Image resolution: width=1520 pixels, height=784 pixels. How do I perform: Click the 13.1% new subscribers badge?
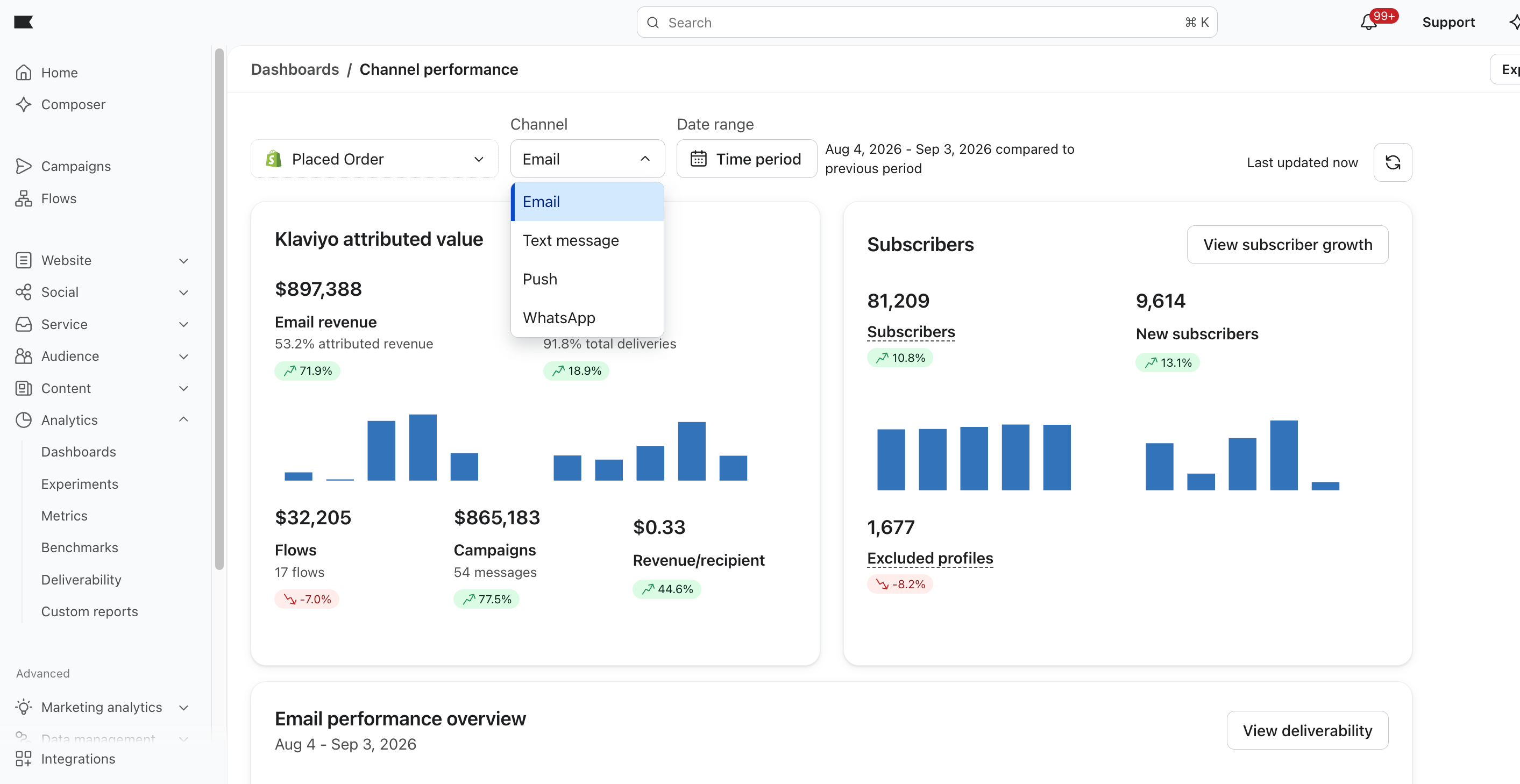coord(1168,362)
